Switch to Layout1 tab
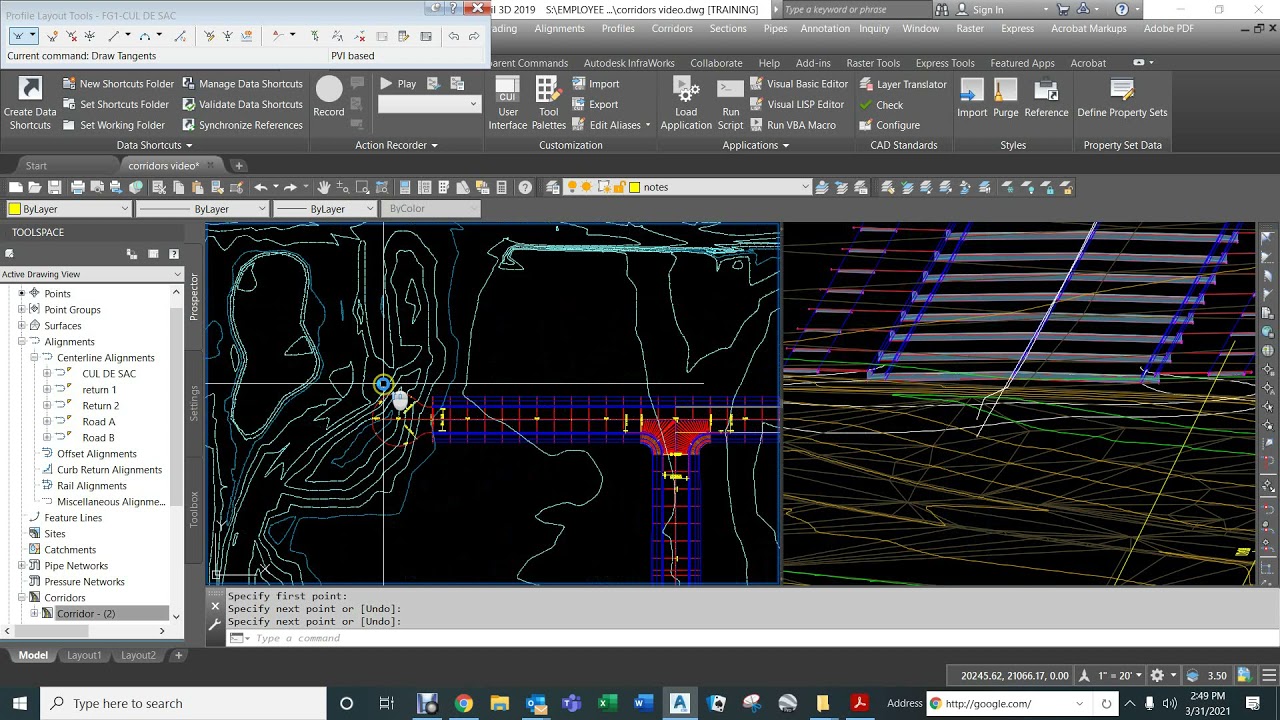1280x720 pixels. pyautogui.click(x=84, y=655)
